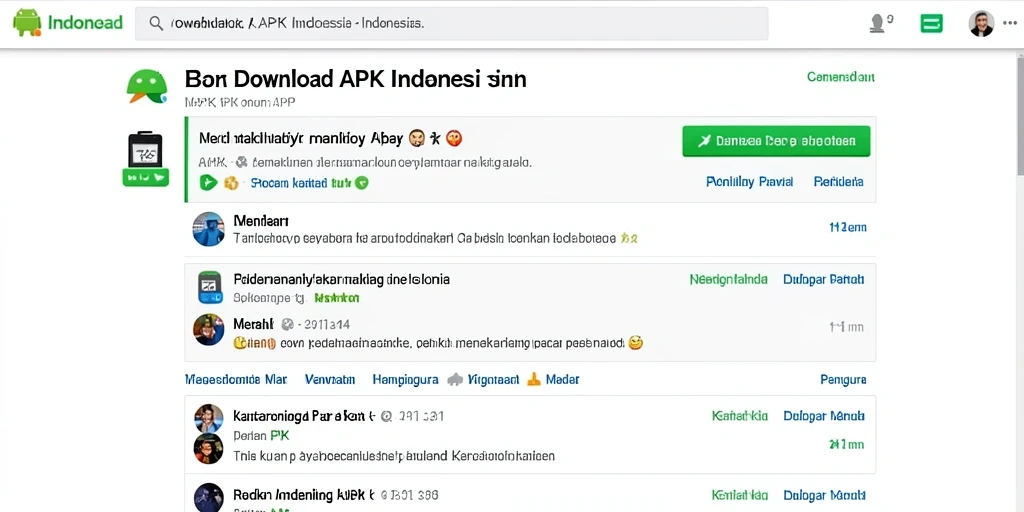The image size is (1024, 512).
Task: Open the 'Kantaroniogd Parakant' post title
Action: tap(303, 415)
